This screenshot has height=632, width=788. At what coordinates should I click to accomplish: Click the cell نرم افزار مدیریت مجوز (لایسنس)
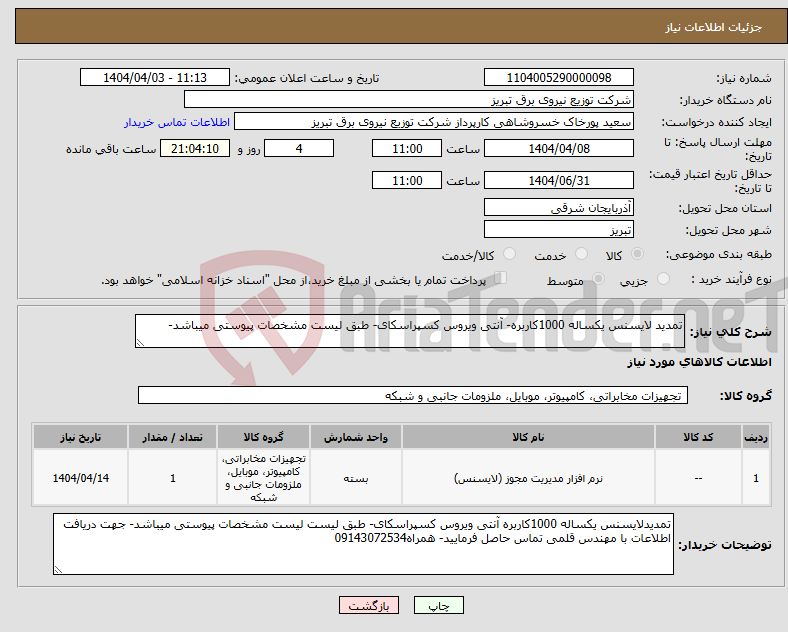pos(528,478)
